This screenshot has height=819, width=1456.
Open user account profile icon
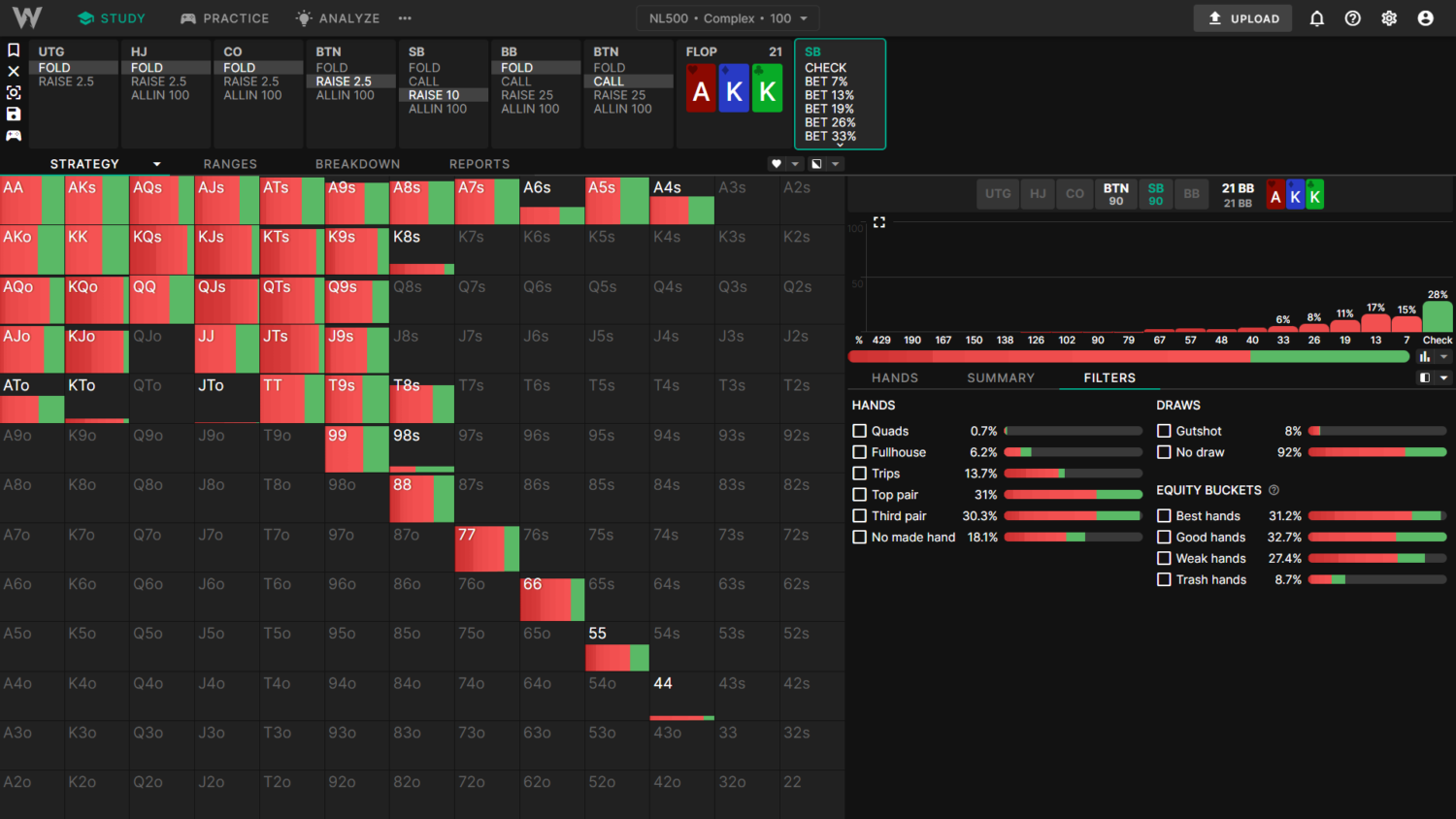click(1425, 18)
